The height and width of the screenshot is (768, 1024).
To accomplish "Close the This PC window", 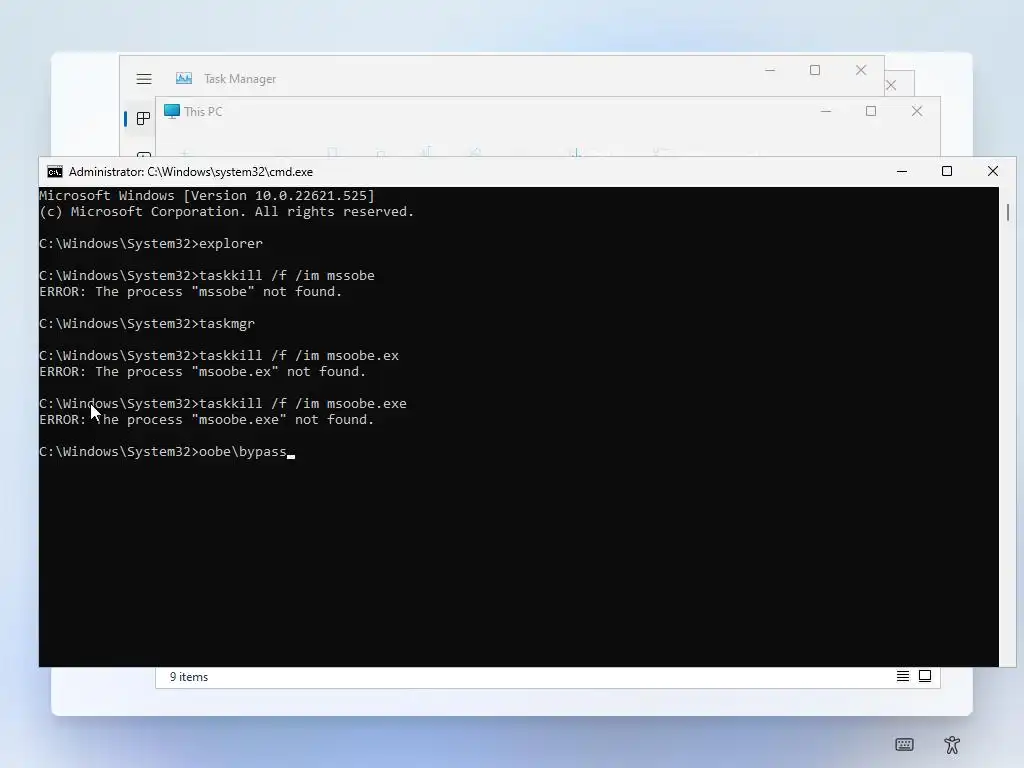I will coord(917,112).
